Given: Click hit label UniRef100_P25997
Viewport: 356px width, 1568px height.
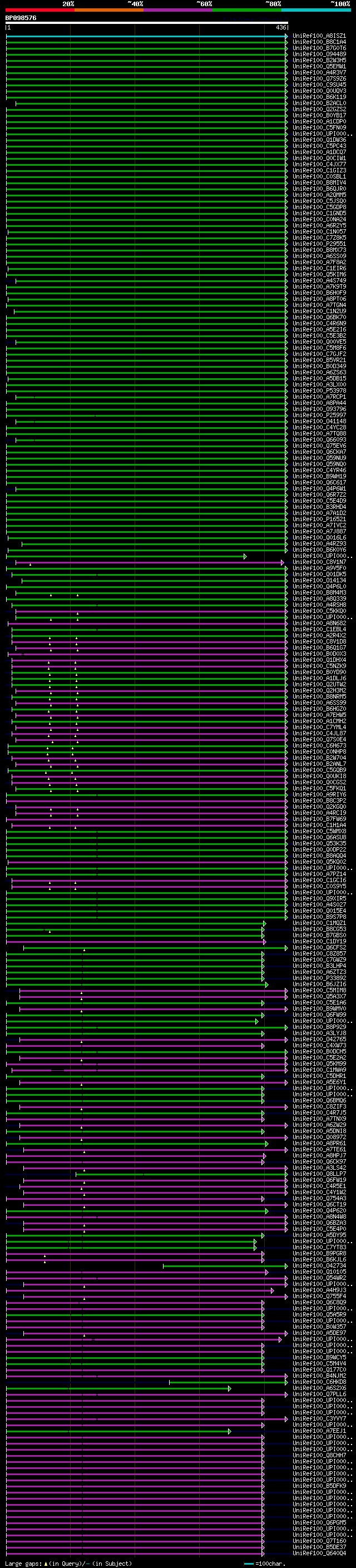Looking at the screenshot, I should tap(319, 415).
